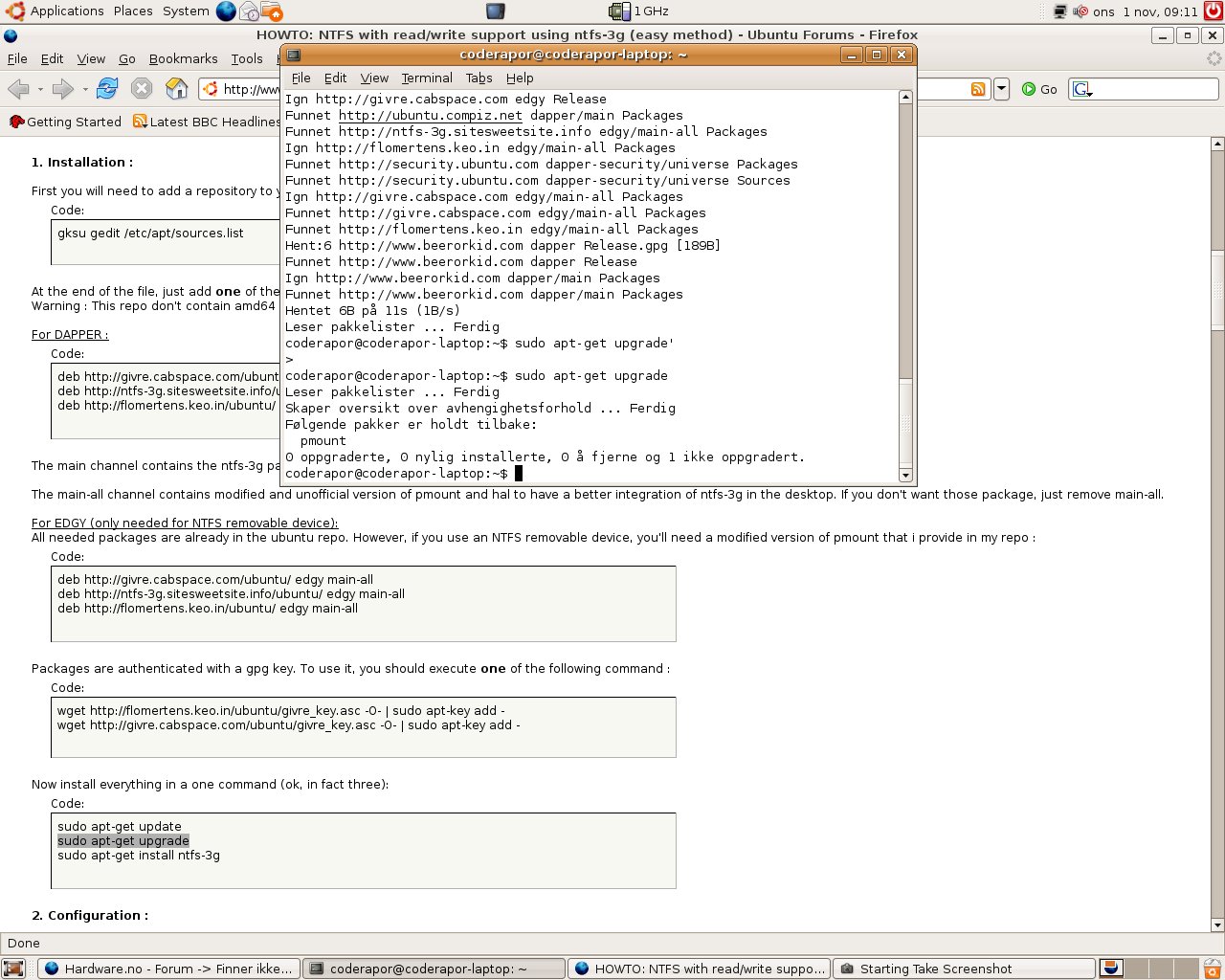Open the URL bar history dropdown
This screenshot has width=1225, height=980.
pyautogui.click(x=1001, y=89)
